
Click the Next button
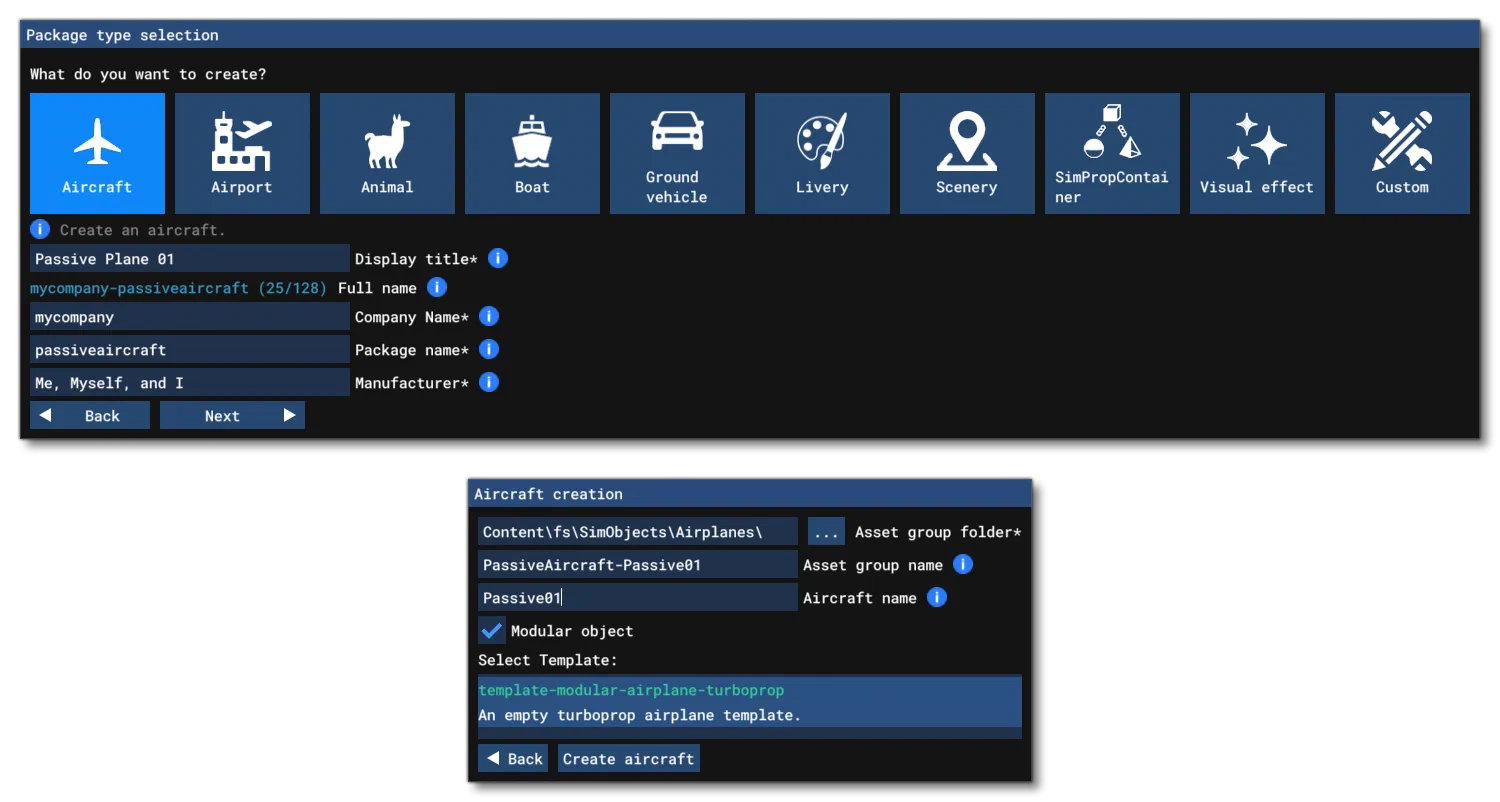[232, 415]
